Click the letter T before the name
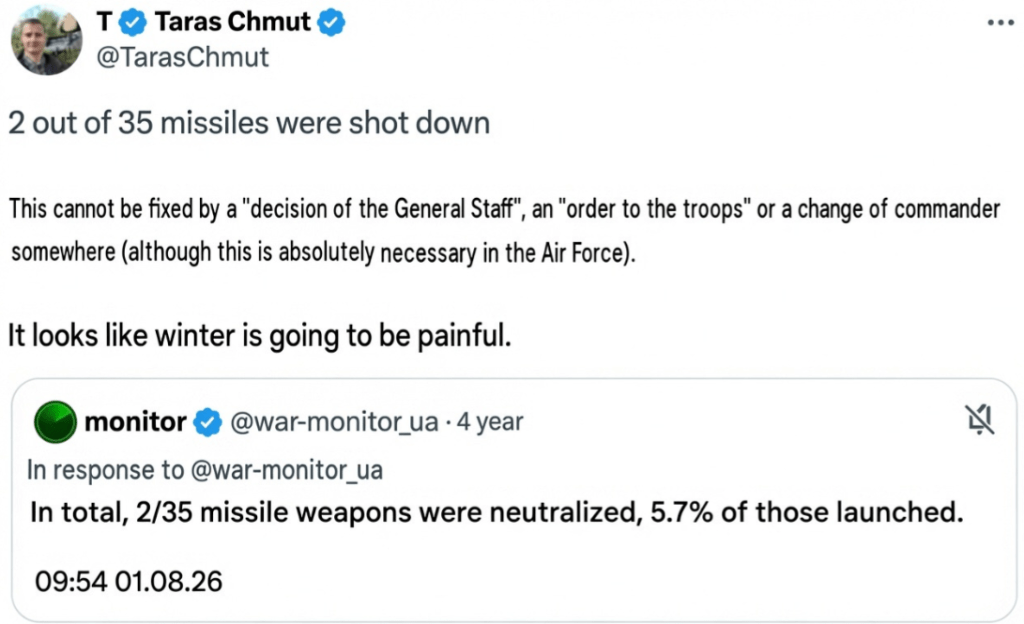 point(104,22)
